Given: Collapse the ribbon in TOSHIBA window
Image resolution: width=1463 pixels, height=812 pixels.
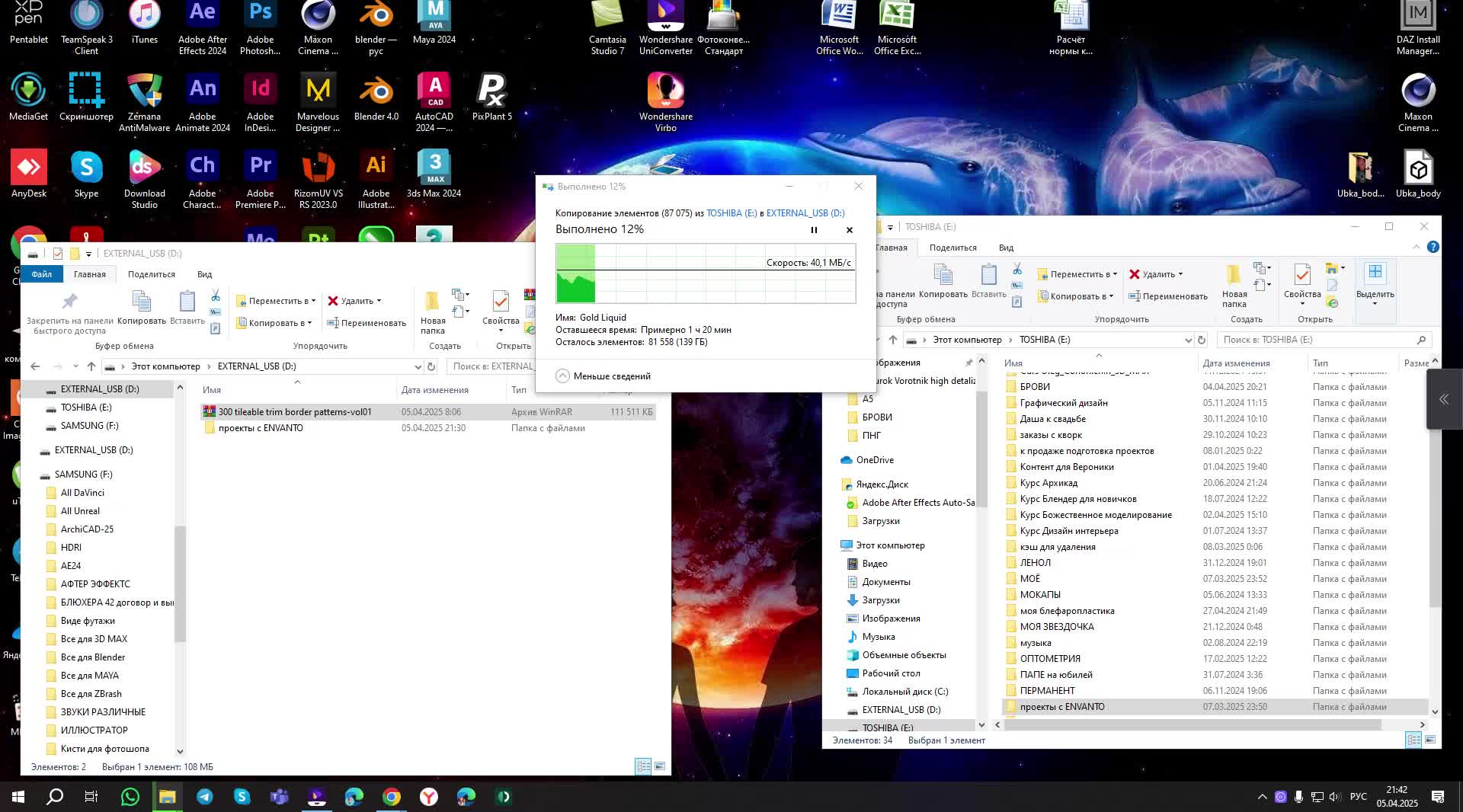Looking at the screenshot, I should click(x=1417, y=247).
